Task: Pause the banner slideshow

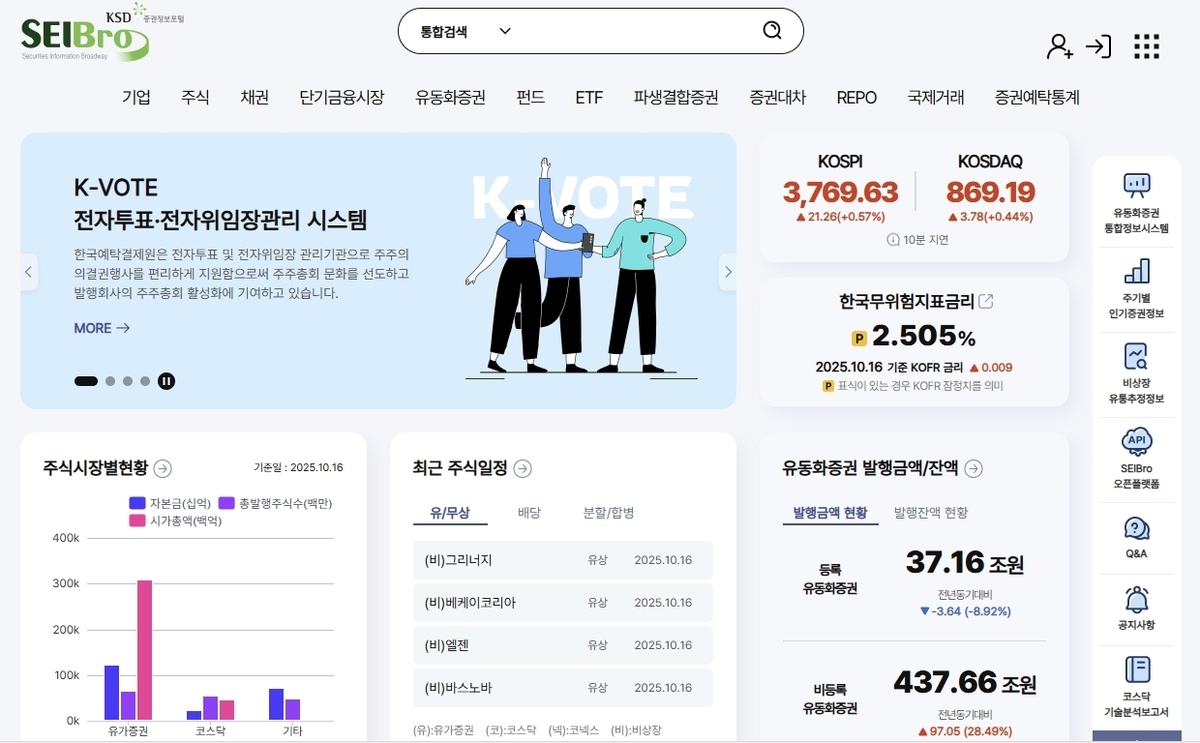Action: click(166, 381)
